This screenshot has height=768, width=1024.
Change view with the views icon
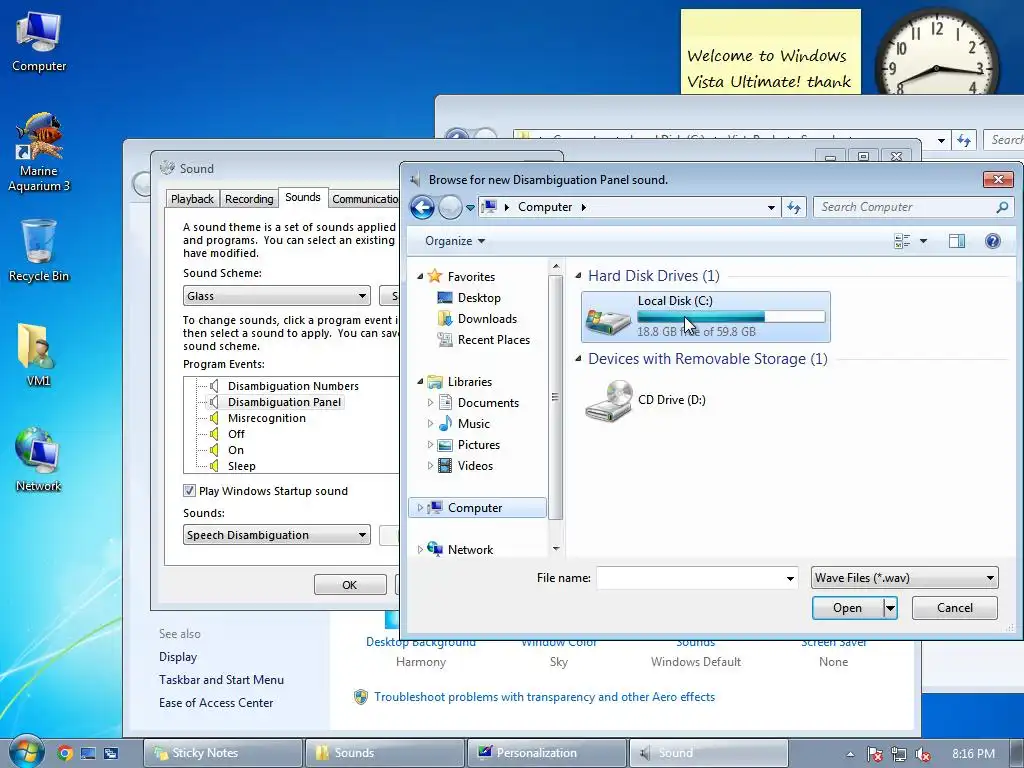[902, 241]
